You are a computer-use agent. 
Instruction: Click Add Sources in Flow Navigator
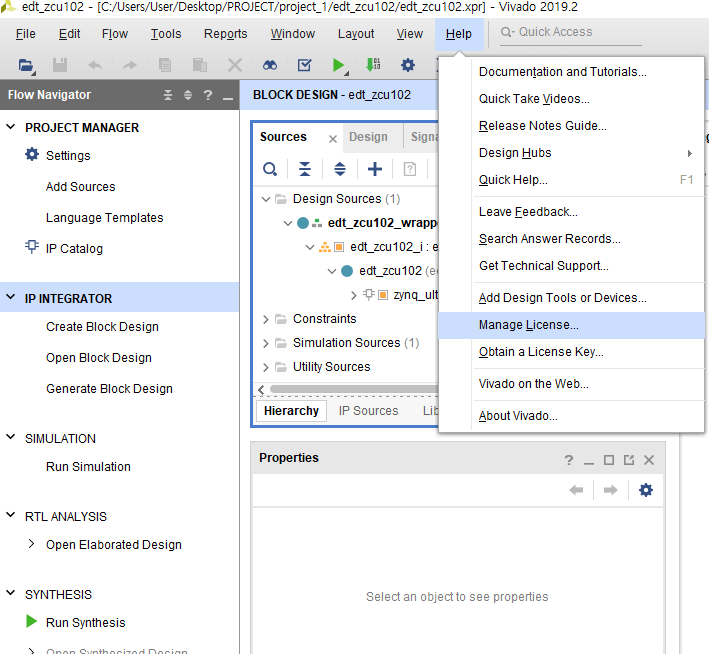(80, 187)
